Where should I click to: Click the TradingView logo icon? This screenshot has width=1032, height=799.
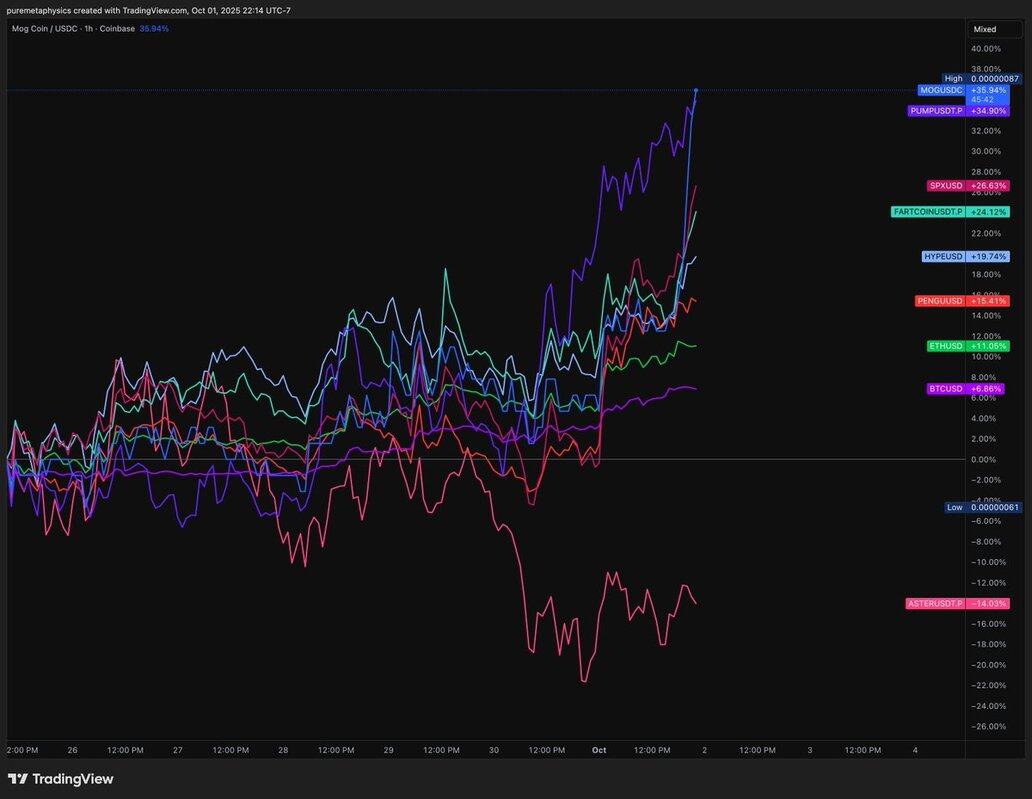pyautogui.click(x=17, y=779)
